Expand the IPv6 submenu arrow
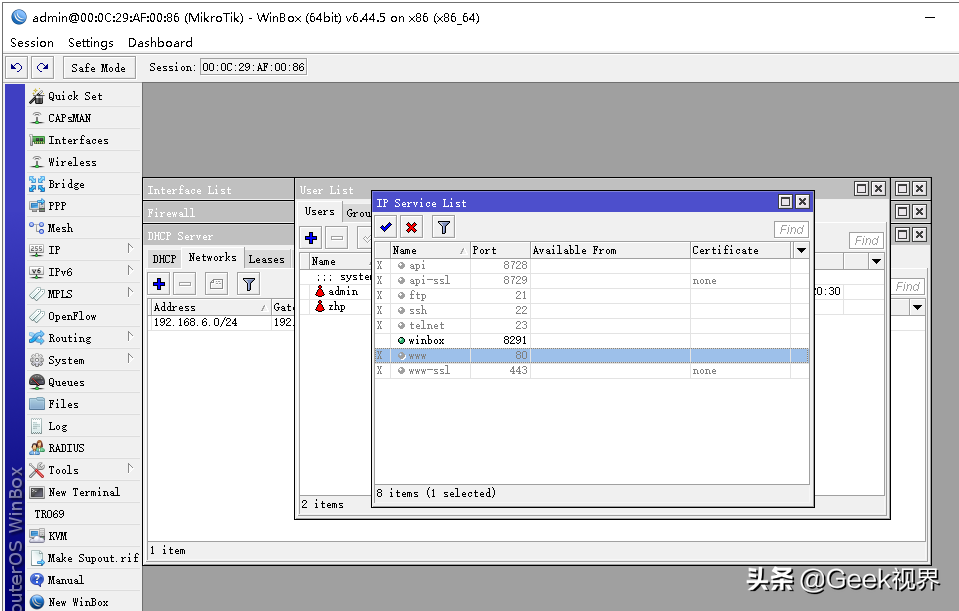This screenshot has width=959, height=611. coord(130,270)
